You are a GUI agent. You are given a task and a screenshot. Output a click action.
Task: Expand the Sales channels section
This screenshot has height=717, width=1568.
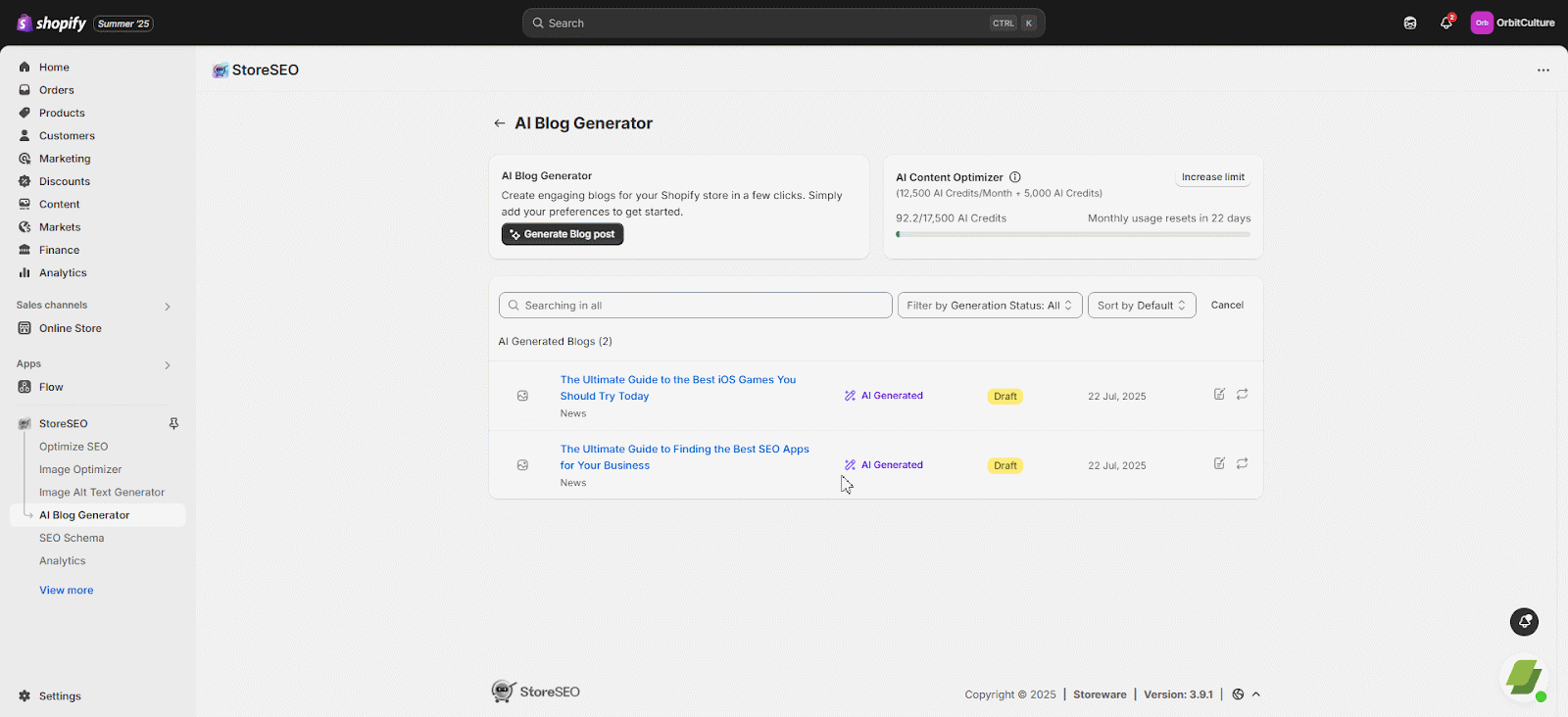click(x=168, y=307)
